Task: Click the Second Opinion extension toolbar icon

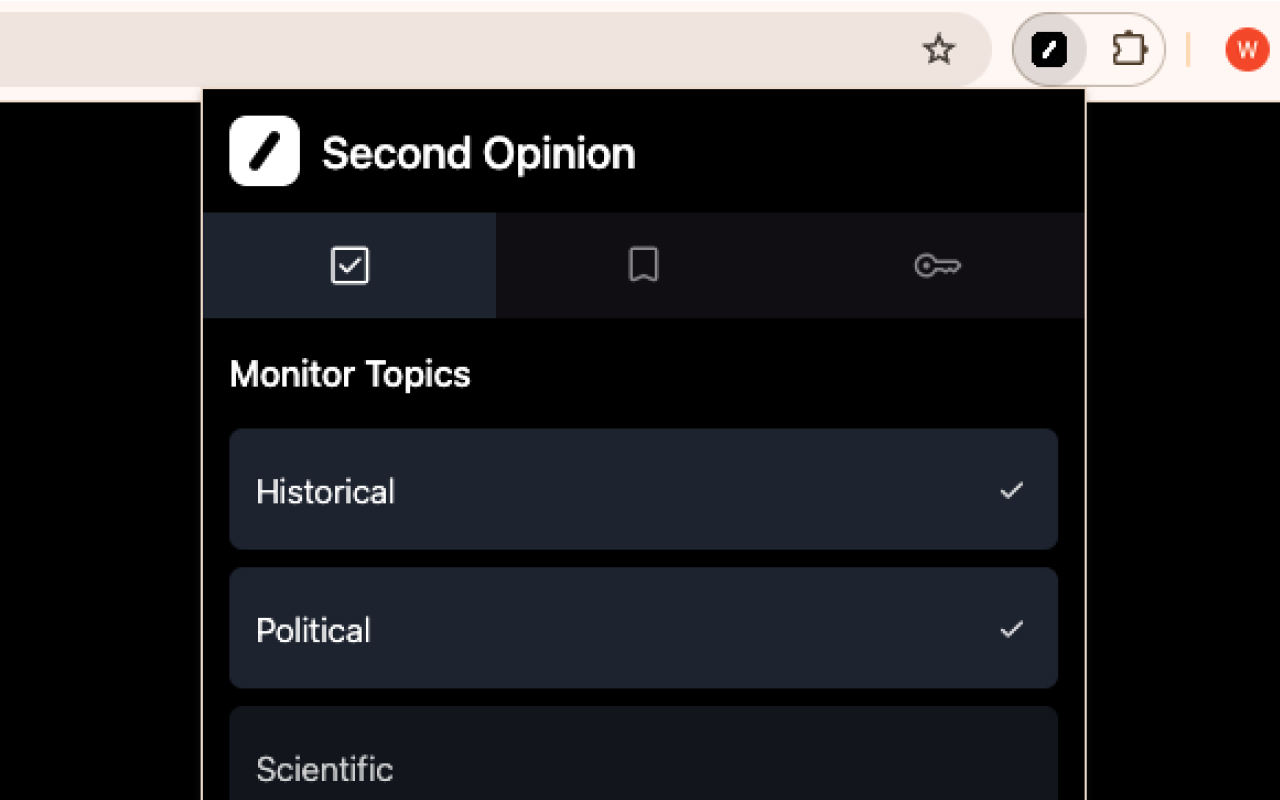Action: point(1049,49)
